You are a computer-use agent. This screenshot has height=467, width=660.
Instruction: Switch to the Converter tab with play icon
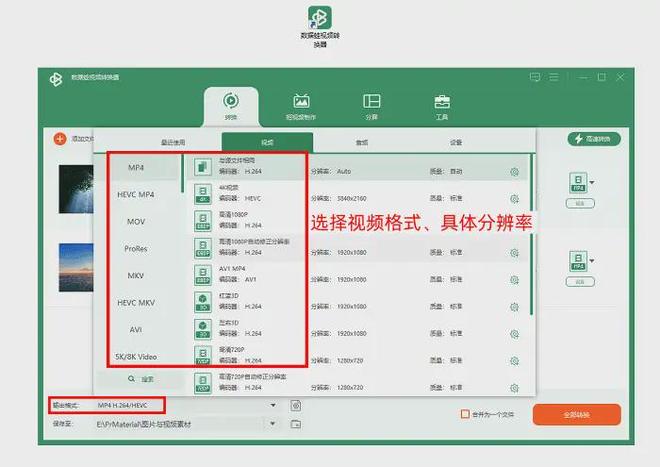click(x=231, y=107)
